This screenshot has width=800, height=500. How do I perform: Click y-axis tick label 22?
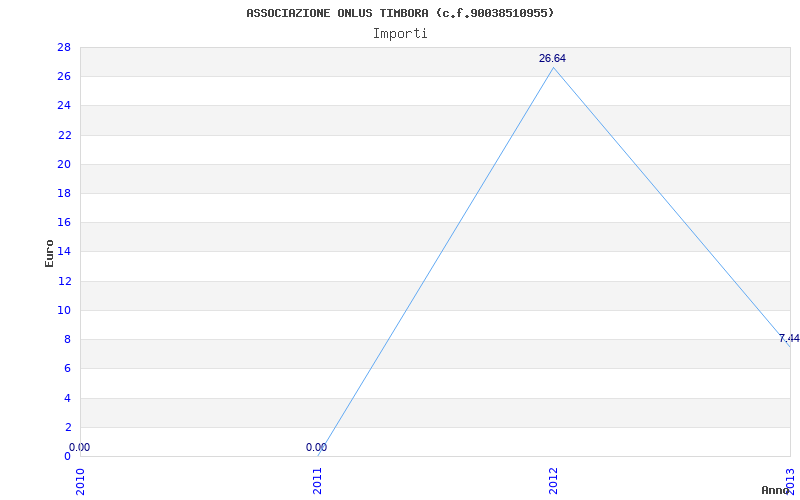point(64,135)
